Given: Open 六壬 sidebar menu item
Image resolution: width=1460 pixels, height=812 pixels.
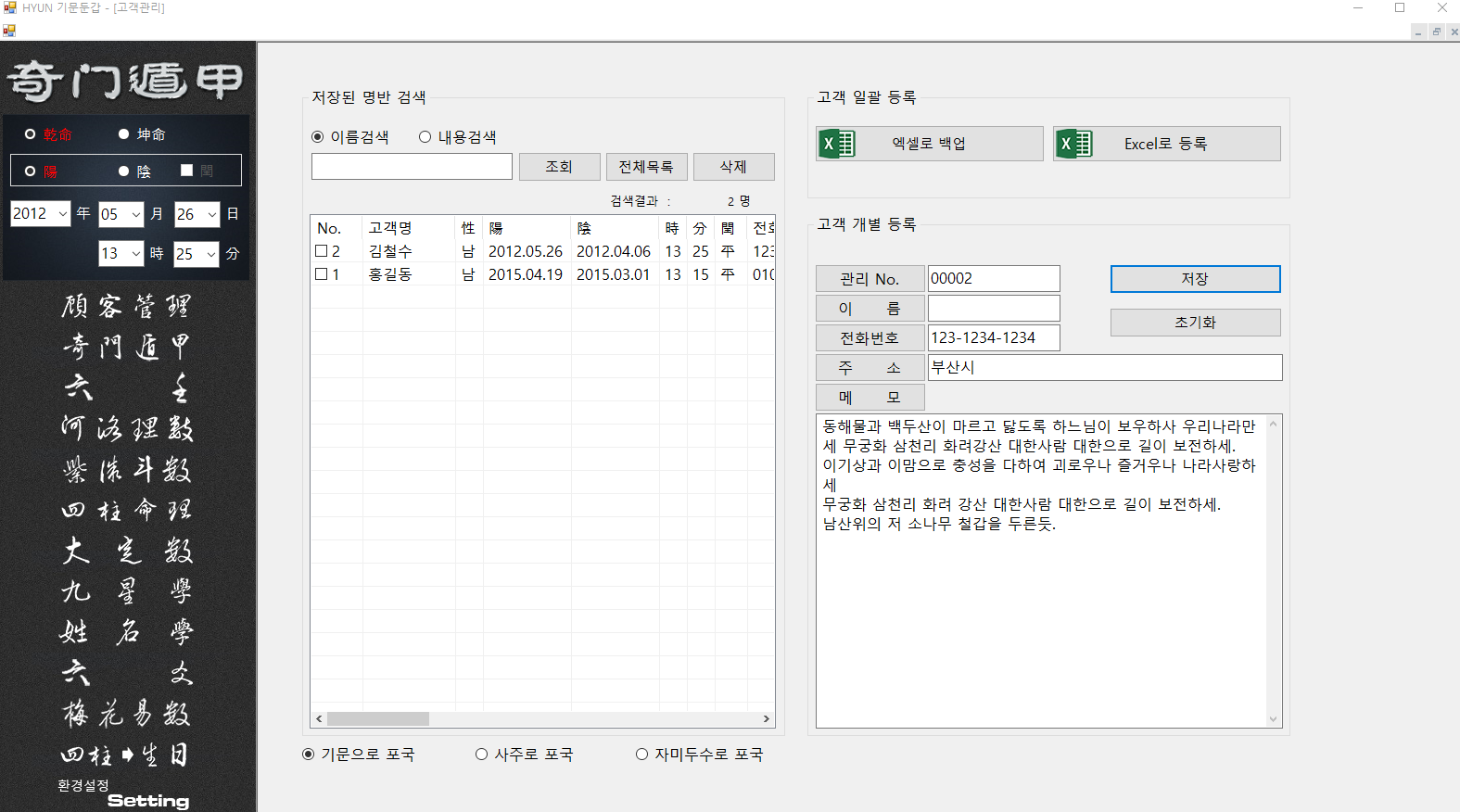Looking at the screenshot, I should (x=126, y=387).
